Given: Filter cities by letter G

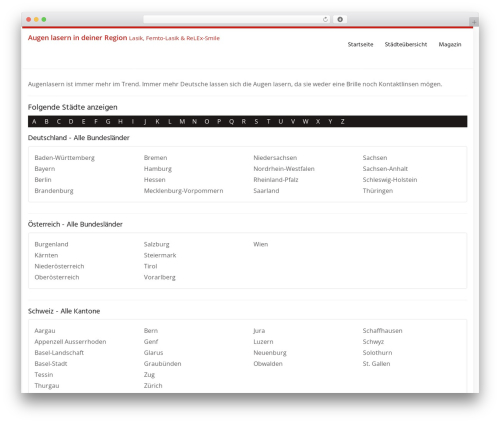Looking at the screenshot, I should tap(108, 122).
